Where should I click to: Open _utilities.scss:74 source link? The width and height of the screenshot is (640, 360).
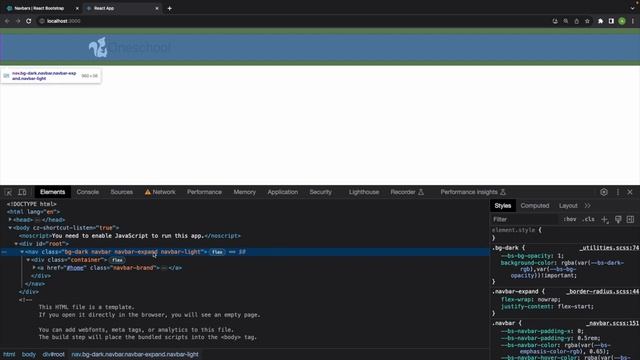click(609, 248)
